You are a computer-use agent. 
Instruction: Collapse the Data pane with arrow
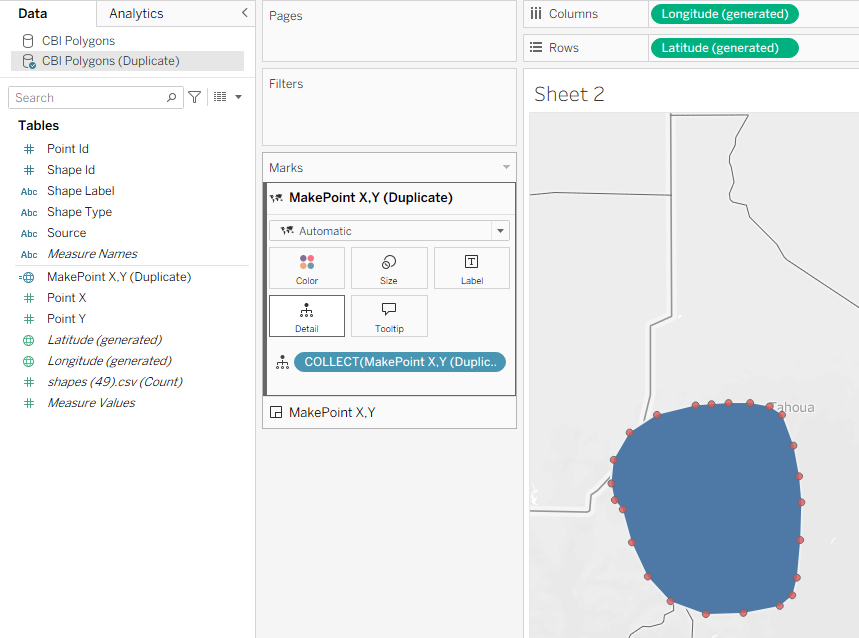point(244,13)
